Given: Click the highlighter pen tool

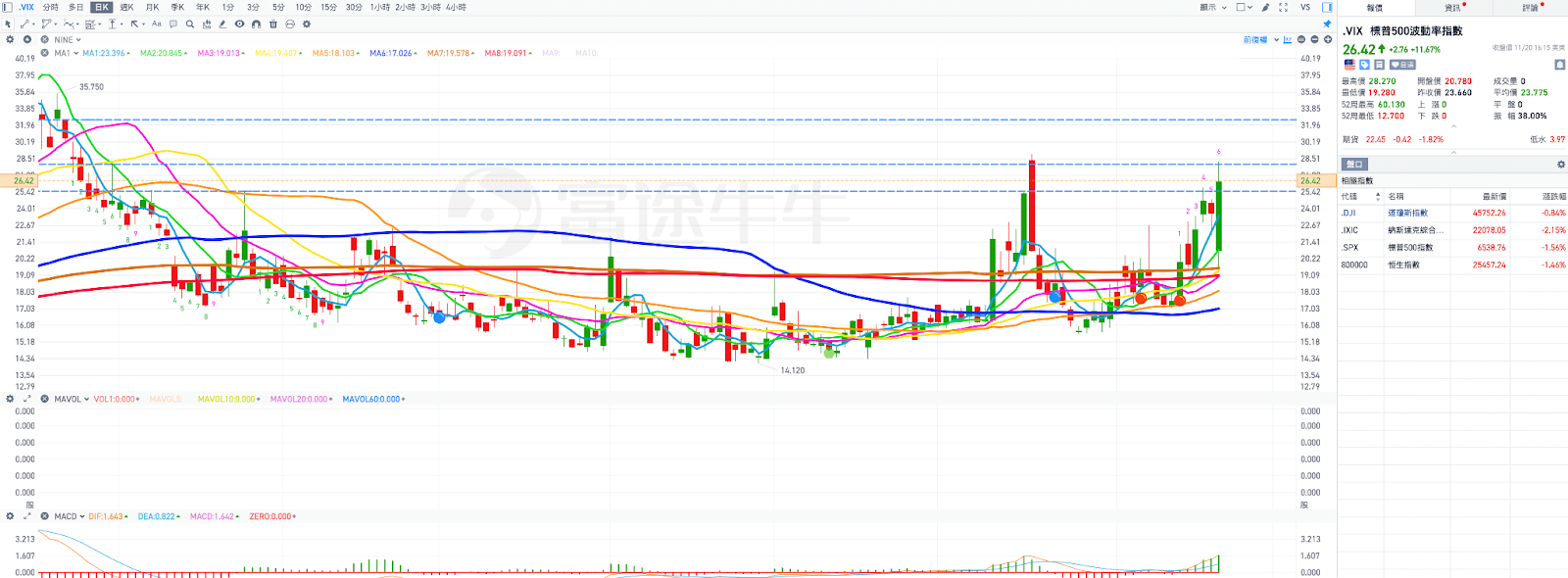Looking at the screenshot, I should coord(222,24).
